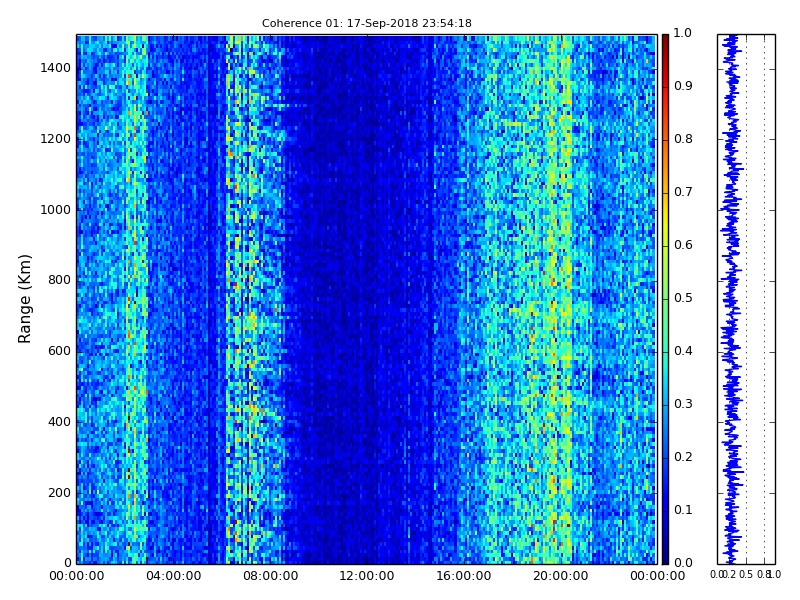Click the 1400 range tick label
Viewport: 800px width, 600px height.
[x=55, y=68]
